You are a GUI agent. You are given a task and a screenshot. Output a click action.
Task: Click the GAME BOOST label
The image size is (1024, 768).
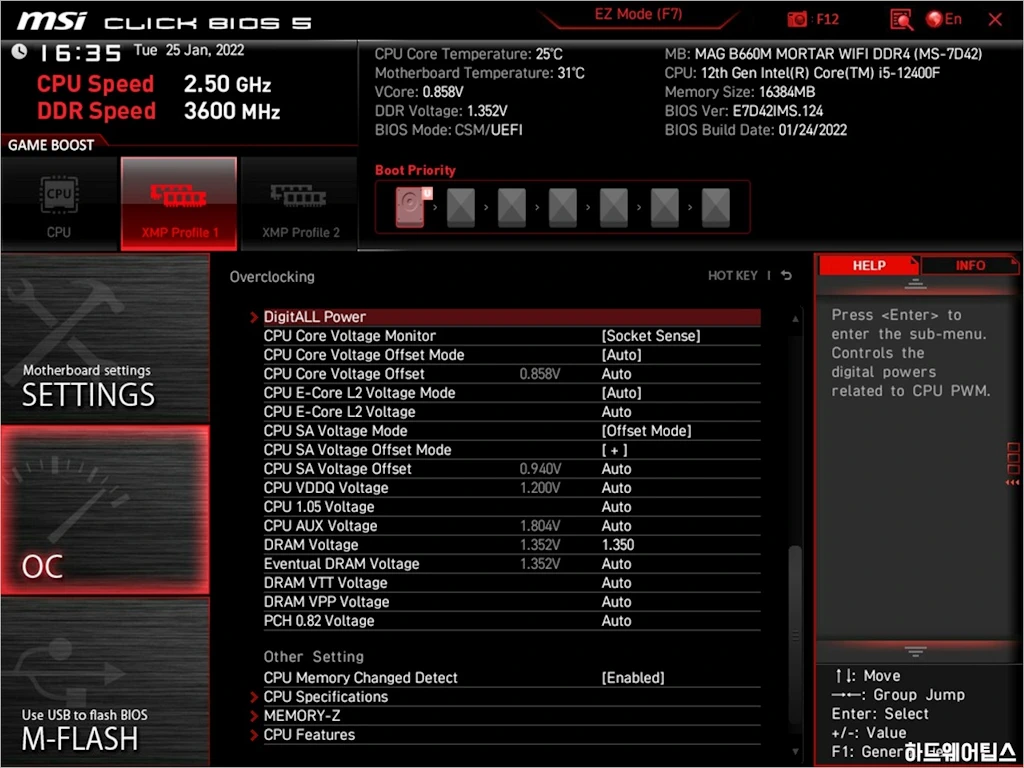tap(51, 145)
